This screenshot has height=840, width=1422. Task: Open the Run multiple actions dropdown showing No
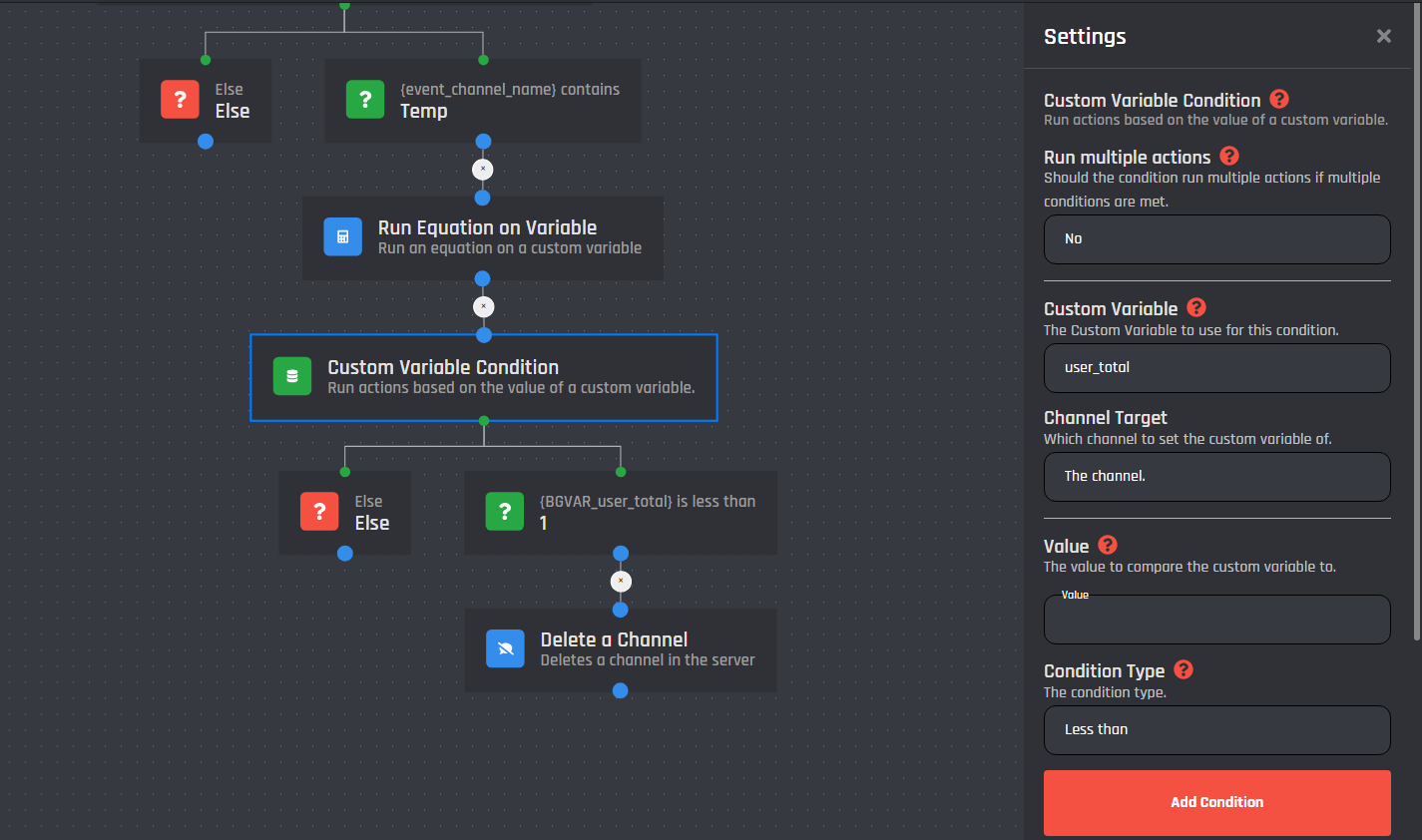(x=1216, y=239)
